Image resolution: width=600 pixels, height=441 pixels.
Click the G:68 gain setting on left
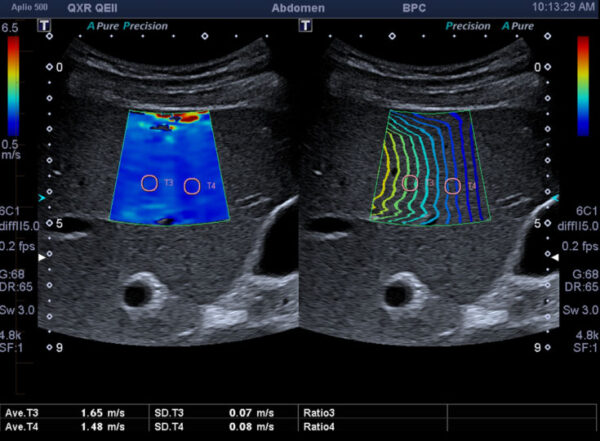coord(14,273)
